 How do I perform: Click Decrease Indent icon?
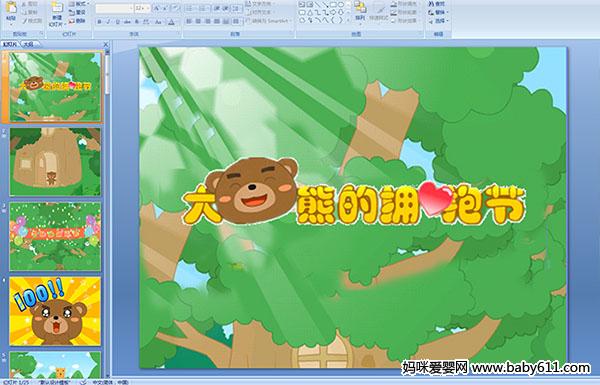217,8
